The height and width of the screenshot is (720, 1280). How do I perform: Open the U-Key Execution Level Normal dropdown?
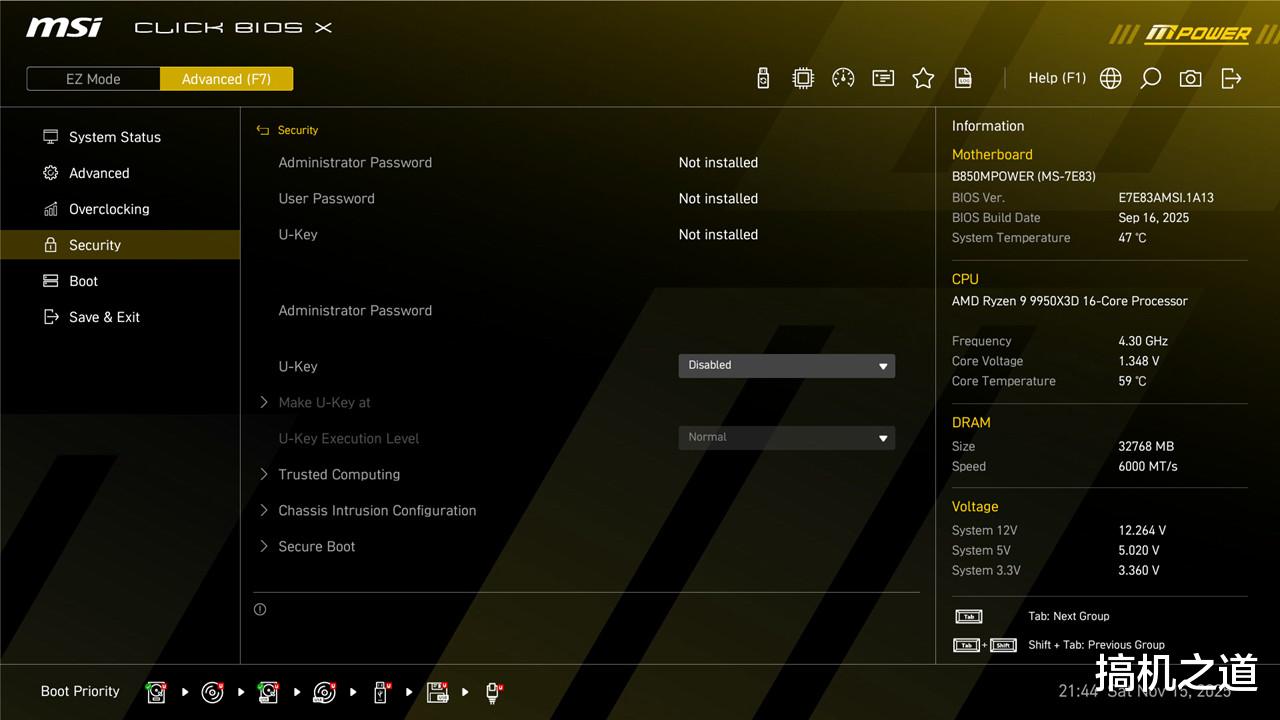pyautogui.click(x=787, y=438)
